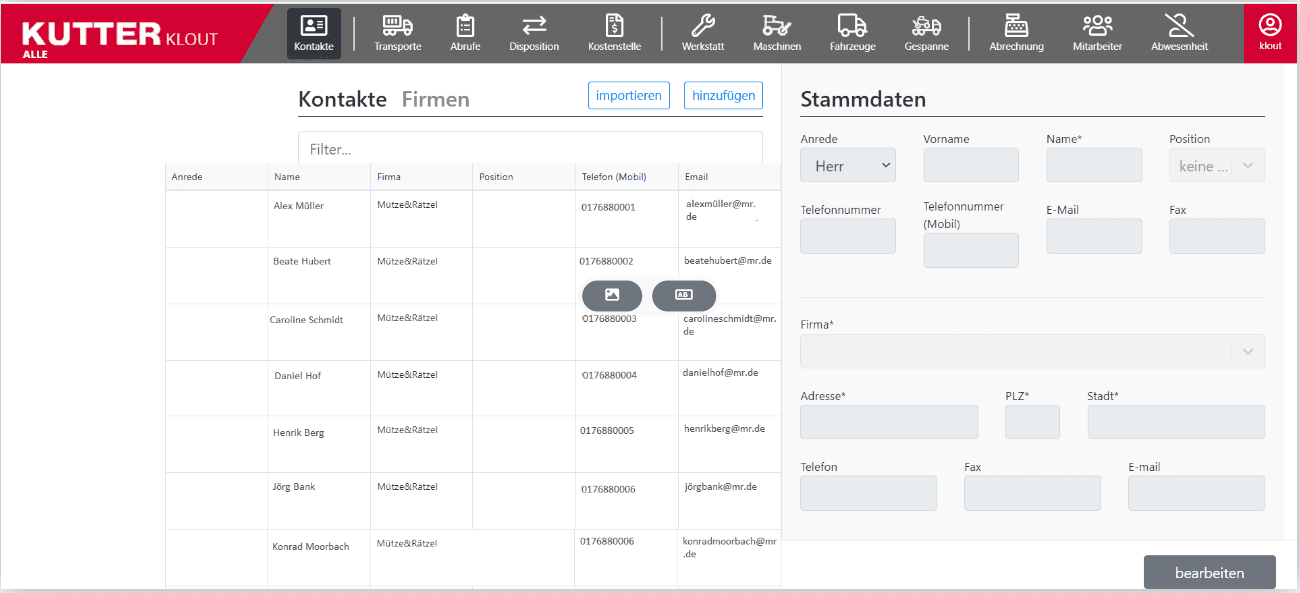The image size is (1300, 593).
Task: Open Disposition arrows icon
Action: pyautogui.click(x=534, y=25)
